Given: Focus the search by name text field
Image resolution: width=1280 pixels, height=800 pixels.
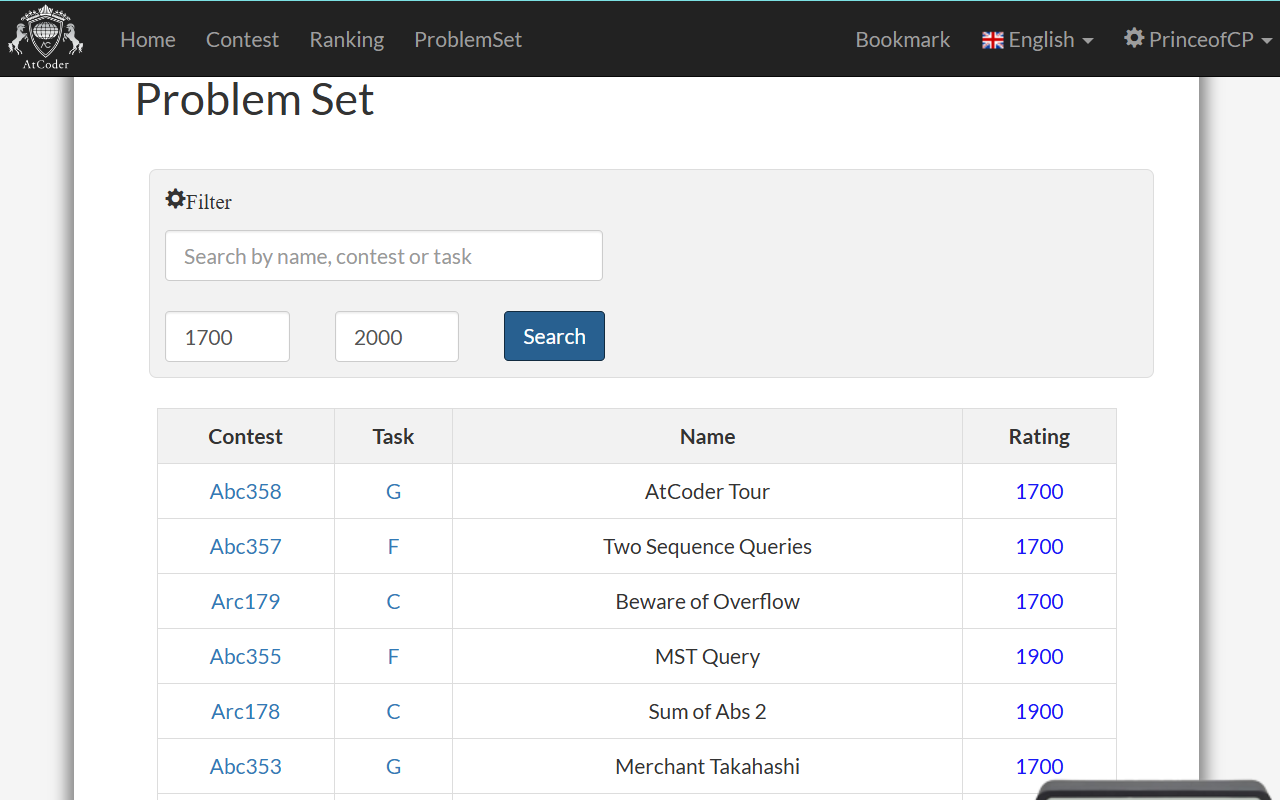Looking at the screenshot, I should click(x=383, y=256).
